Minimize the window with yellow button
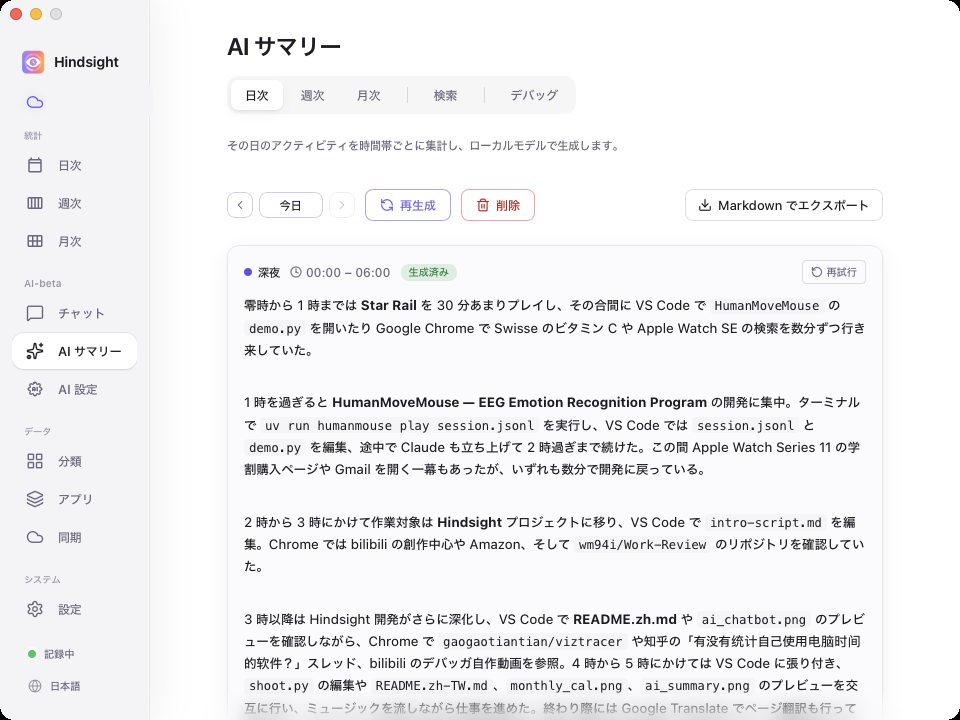Screen dimensions: 960x720 tap(36, 14)
